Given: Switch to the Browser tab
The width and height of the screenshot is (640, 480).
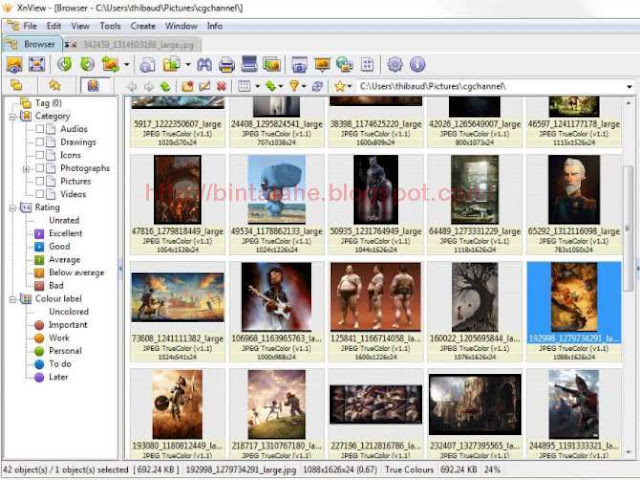Looking at the screenshot, I should [32, 44].
